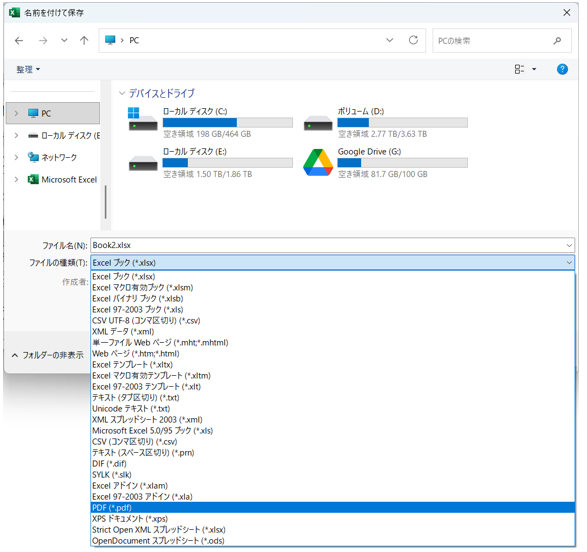Select the Google Drive (G:) icon
587x552 pixels.
[318, 162]
